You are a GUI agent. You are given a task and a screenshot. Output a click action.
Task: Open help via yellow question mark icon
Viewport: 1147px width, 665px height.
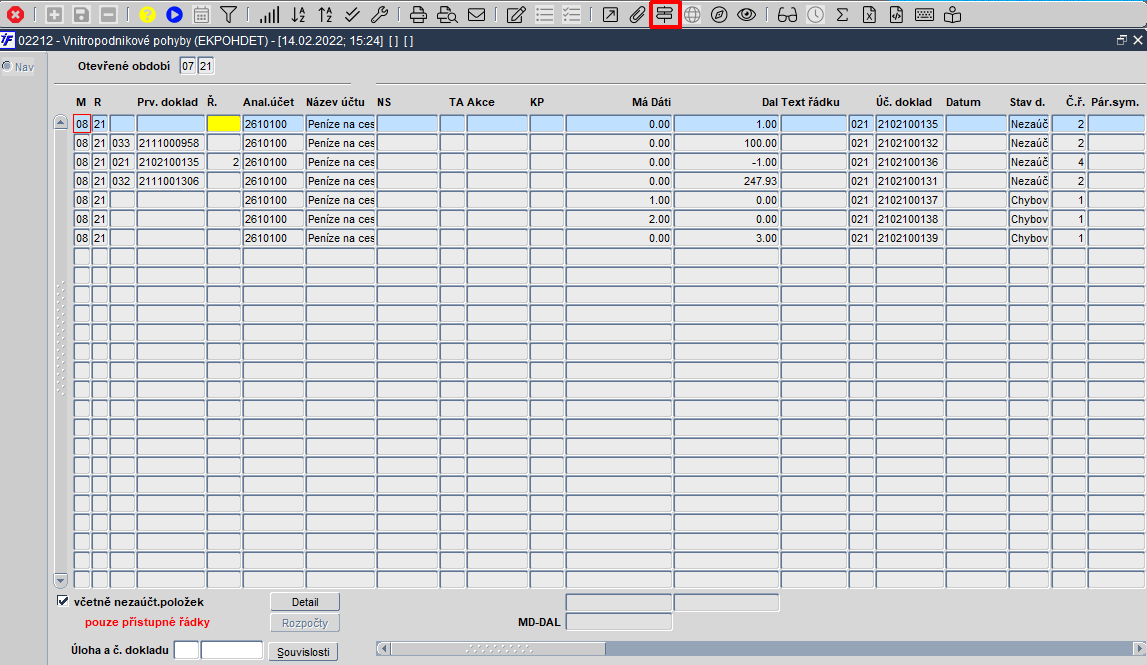click(147, 15)
